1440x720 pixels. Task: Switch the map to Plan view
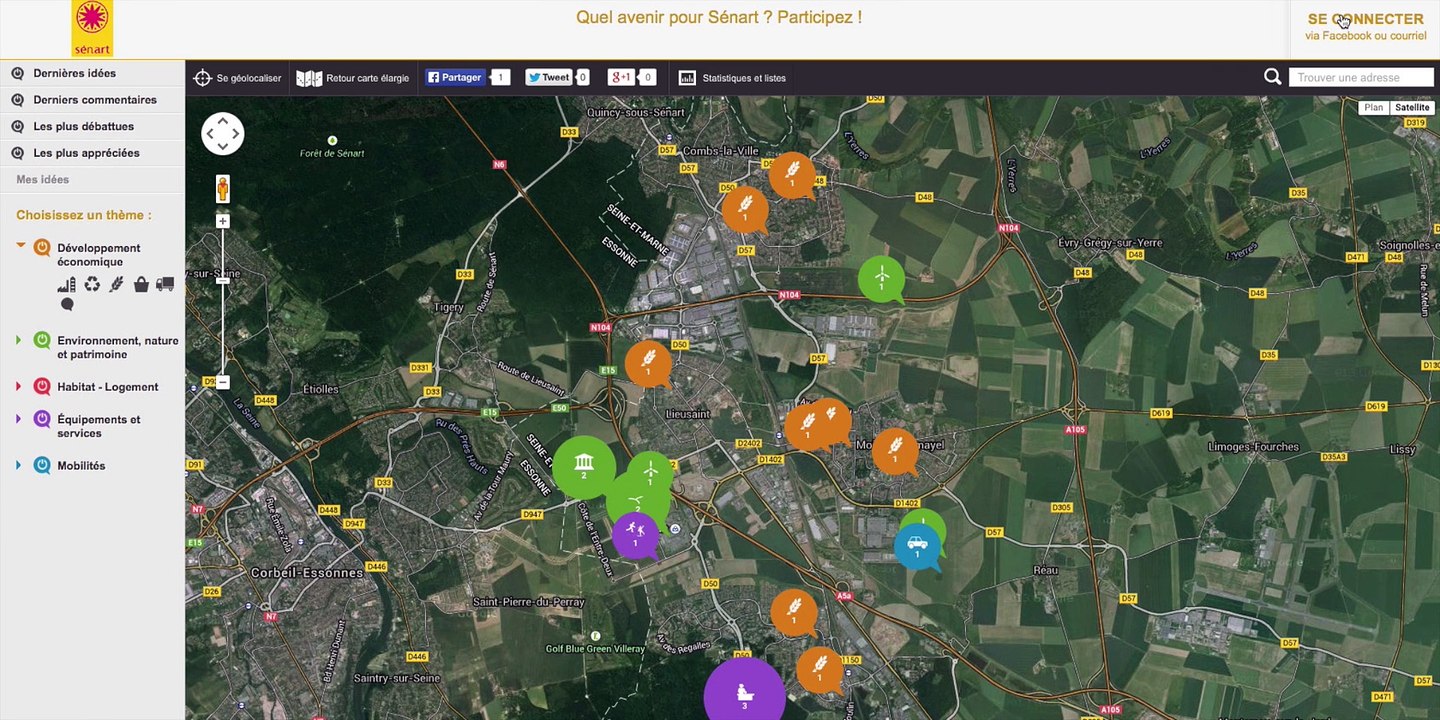point(1374,107)
